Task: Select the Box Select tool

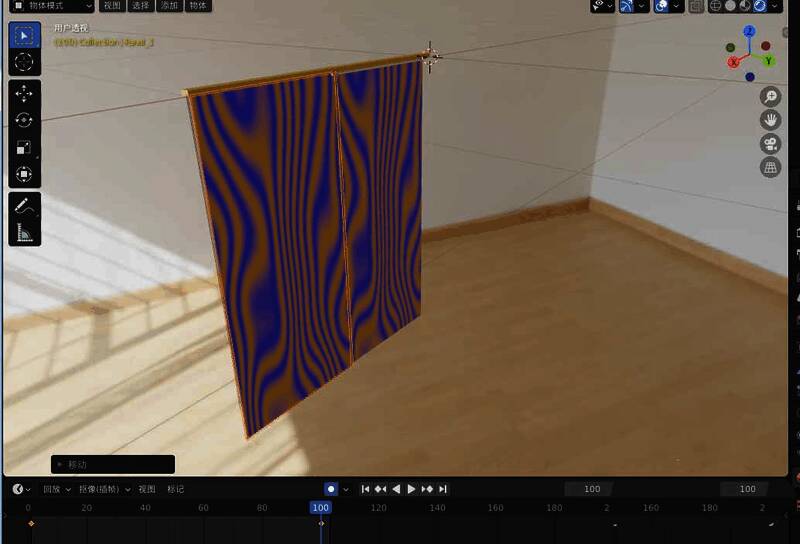Action: [24, 36]
